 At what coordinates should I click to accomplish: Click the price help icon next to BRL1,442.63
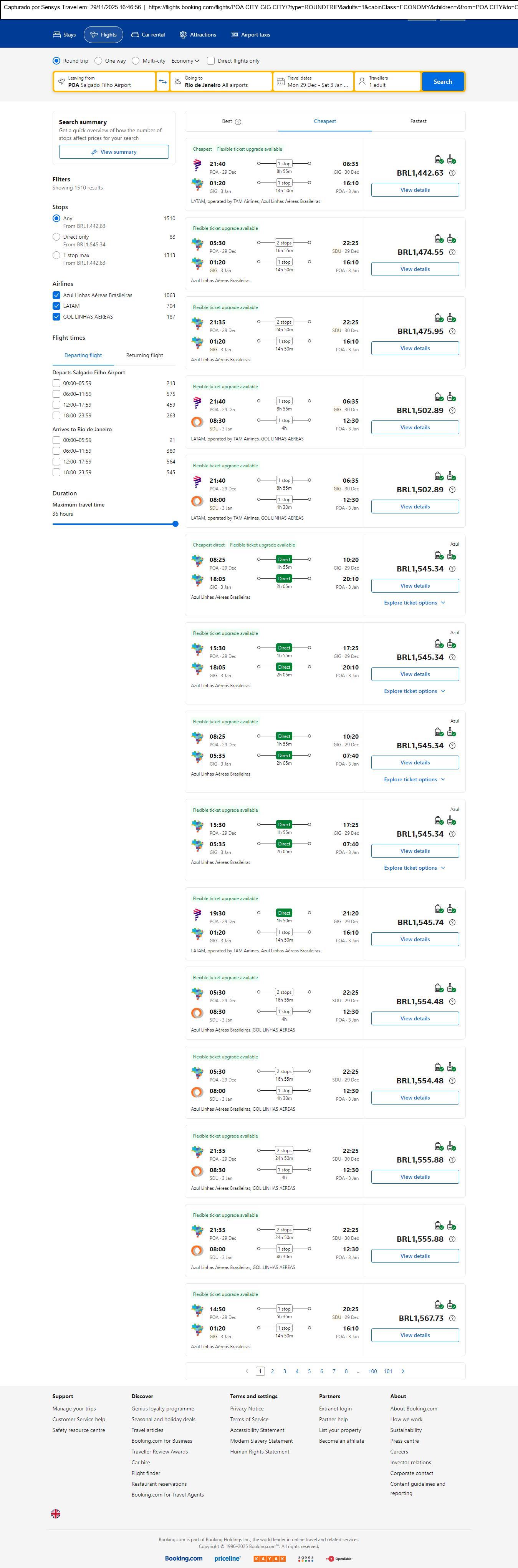452,173
